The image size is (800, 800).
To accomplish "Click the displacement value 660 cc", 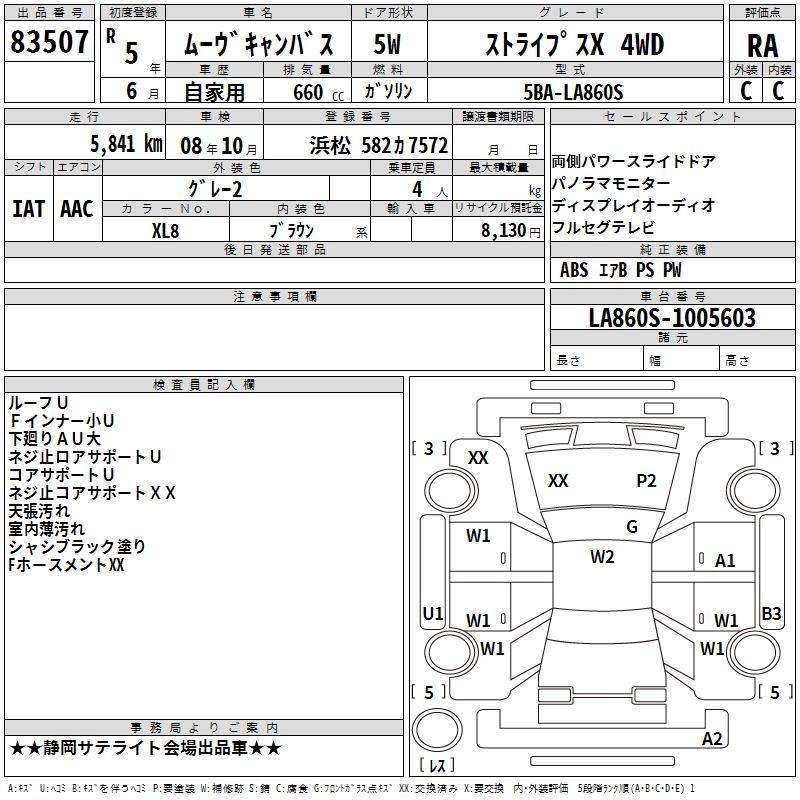I will [318, 92].
